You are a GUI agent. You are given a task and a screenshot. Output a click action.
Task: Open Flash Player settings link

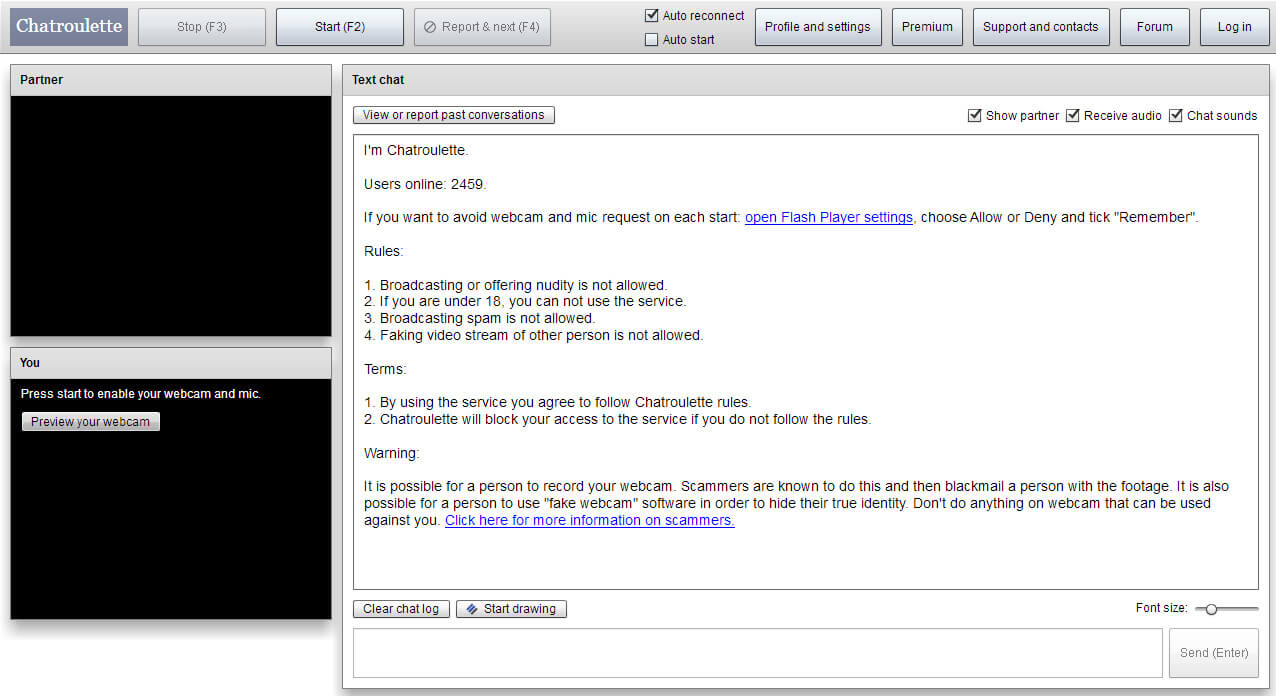[x=828, y=218]
